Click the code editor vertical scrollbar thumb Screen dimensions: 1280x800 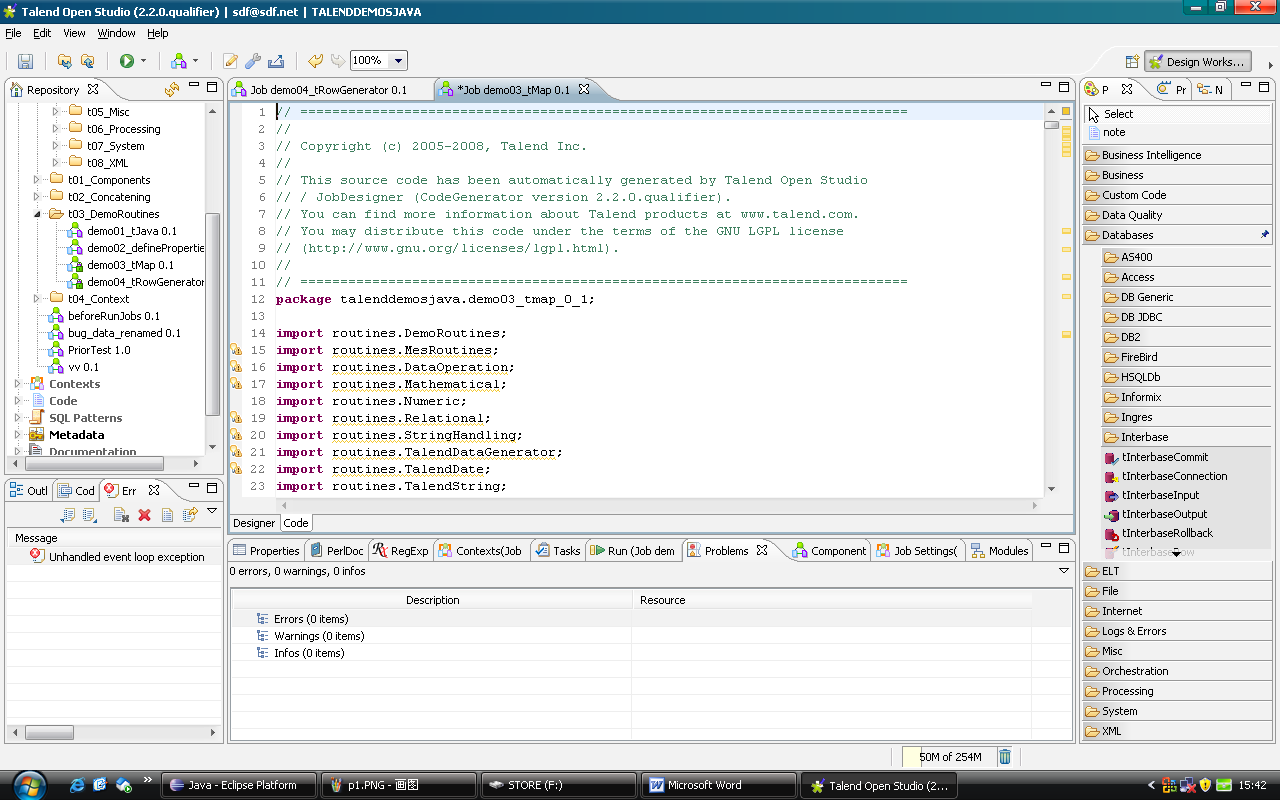click(1051, 125)
